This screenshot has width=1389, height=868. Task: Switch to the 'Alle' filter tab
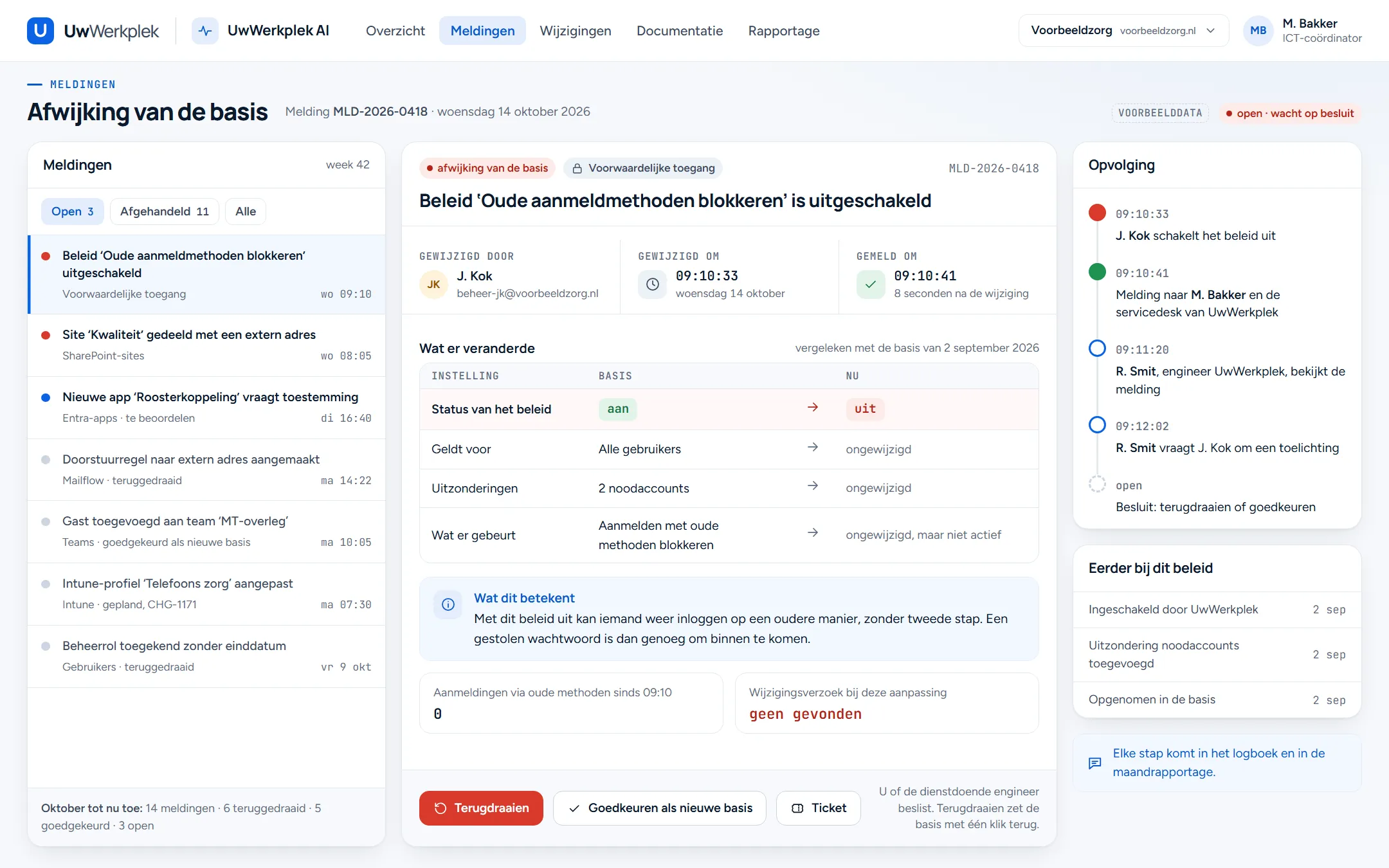(246, 212)
